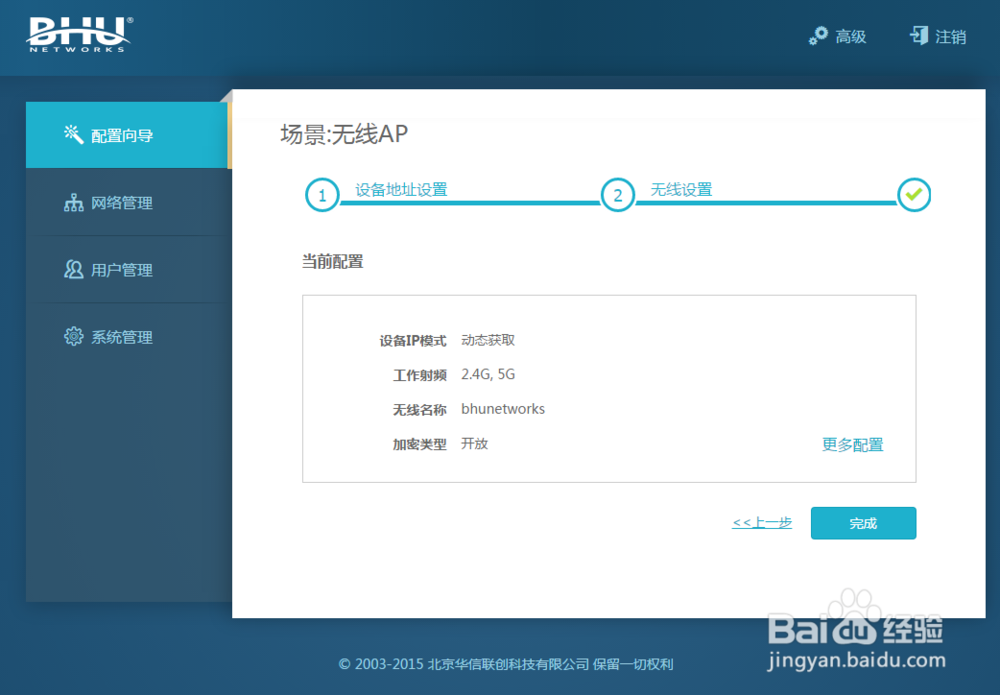Click the magic wand wizard icon
This screenshot has width=1000, height=695.
point(73,135)
